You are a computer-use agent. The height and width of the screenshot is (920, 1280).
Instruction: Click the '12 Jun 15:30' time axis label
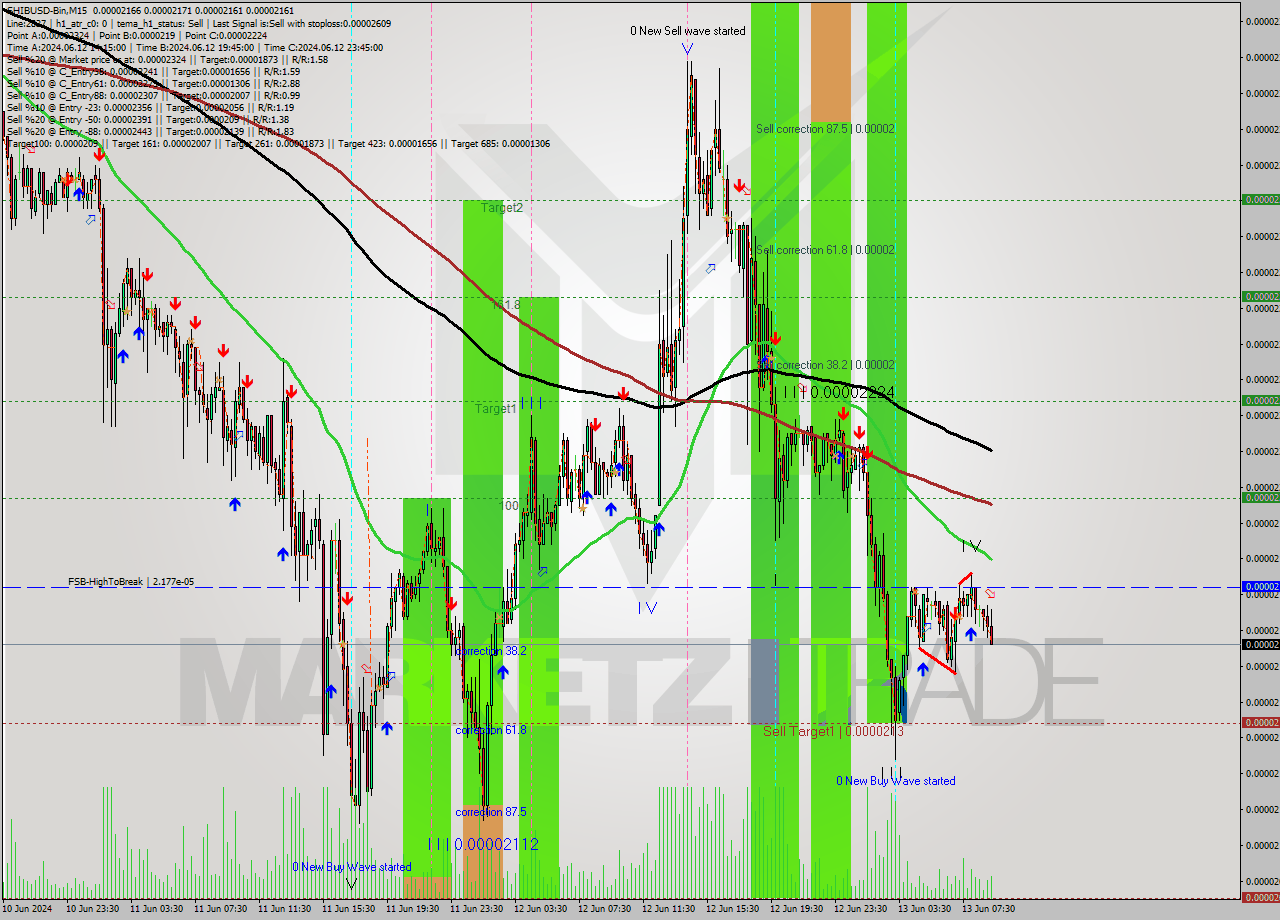[734, 909]
